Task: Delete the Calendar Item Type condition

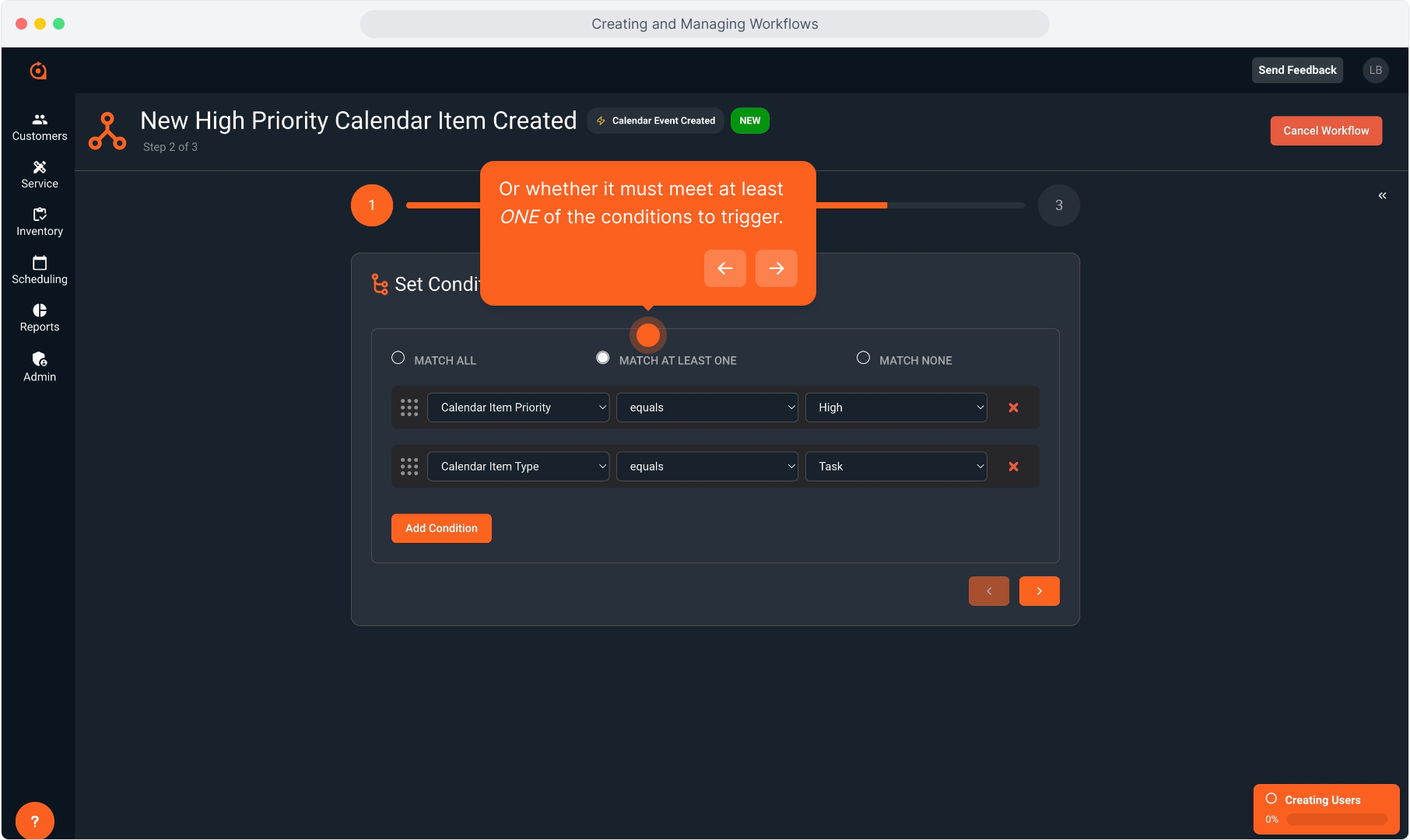Action: click(1013, 467)
